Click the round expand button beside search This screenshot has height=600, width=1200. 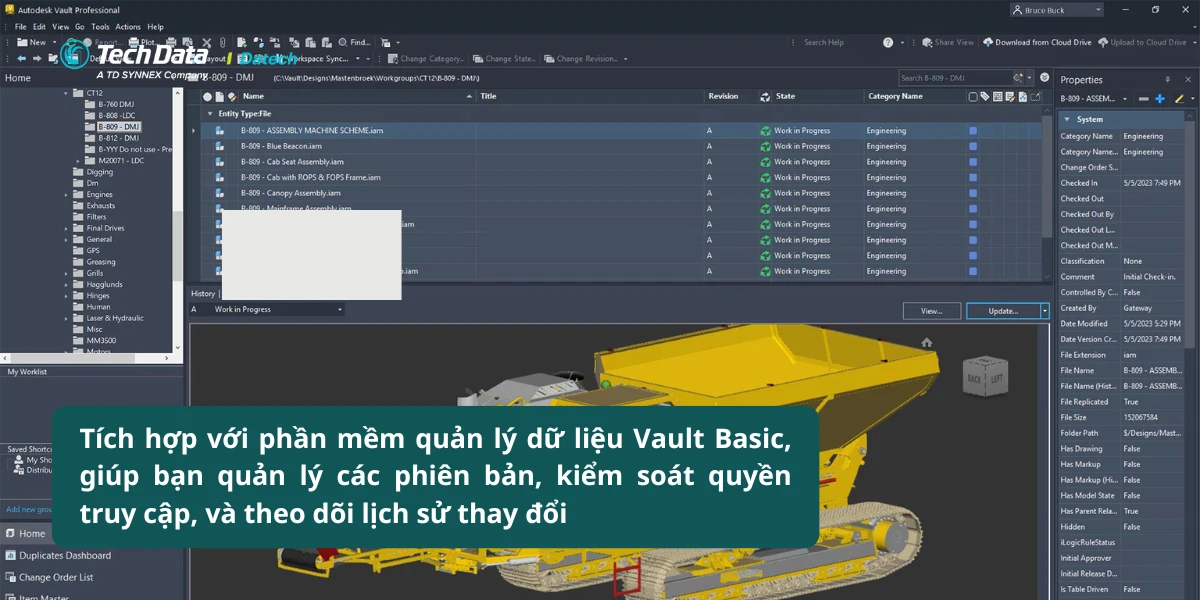(1044, 78)
